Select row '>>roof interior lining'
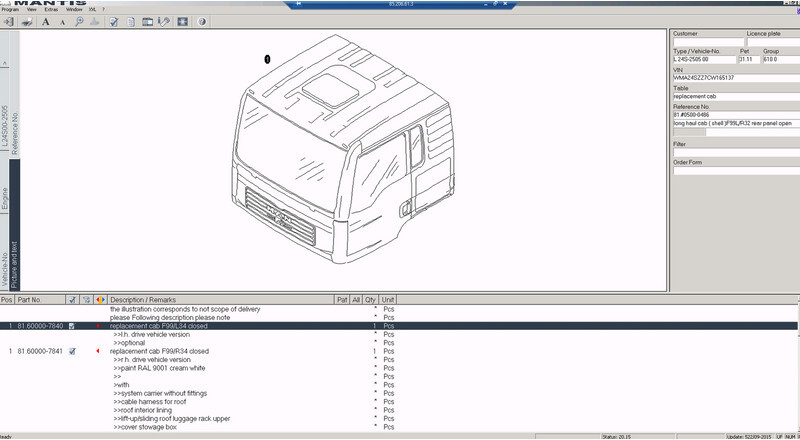800x440 pixels. coord(399,410)
